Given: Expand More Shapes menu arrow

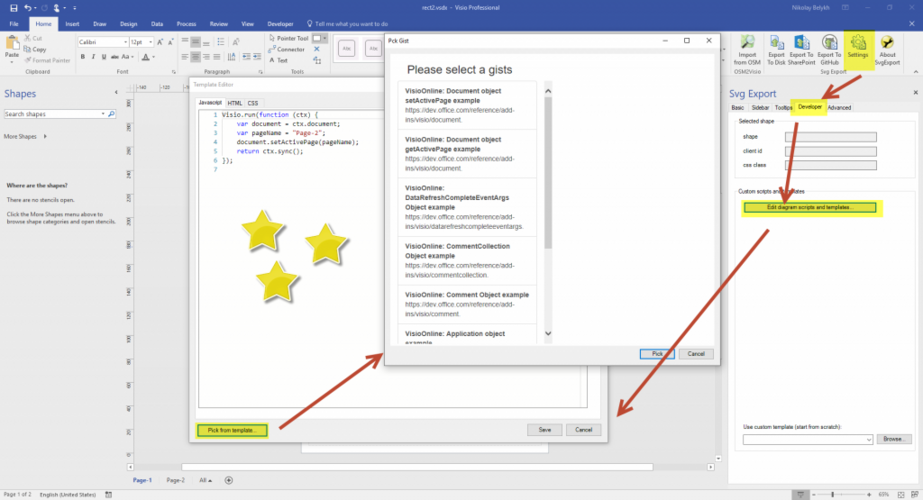Looking at the screenshot, I should (45, 137).
